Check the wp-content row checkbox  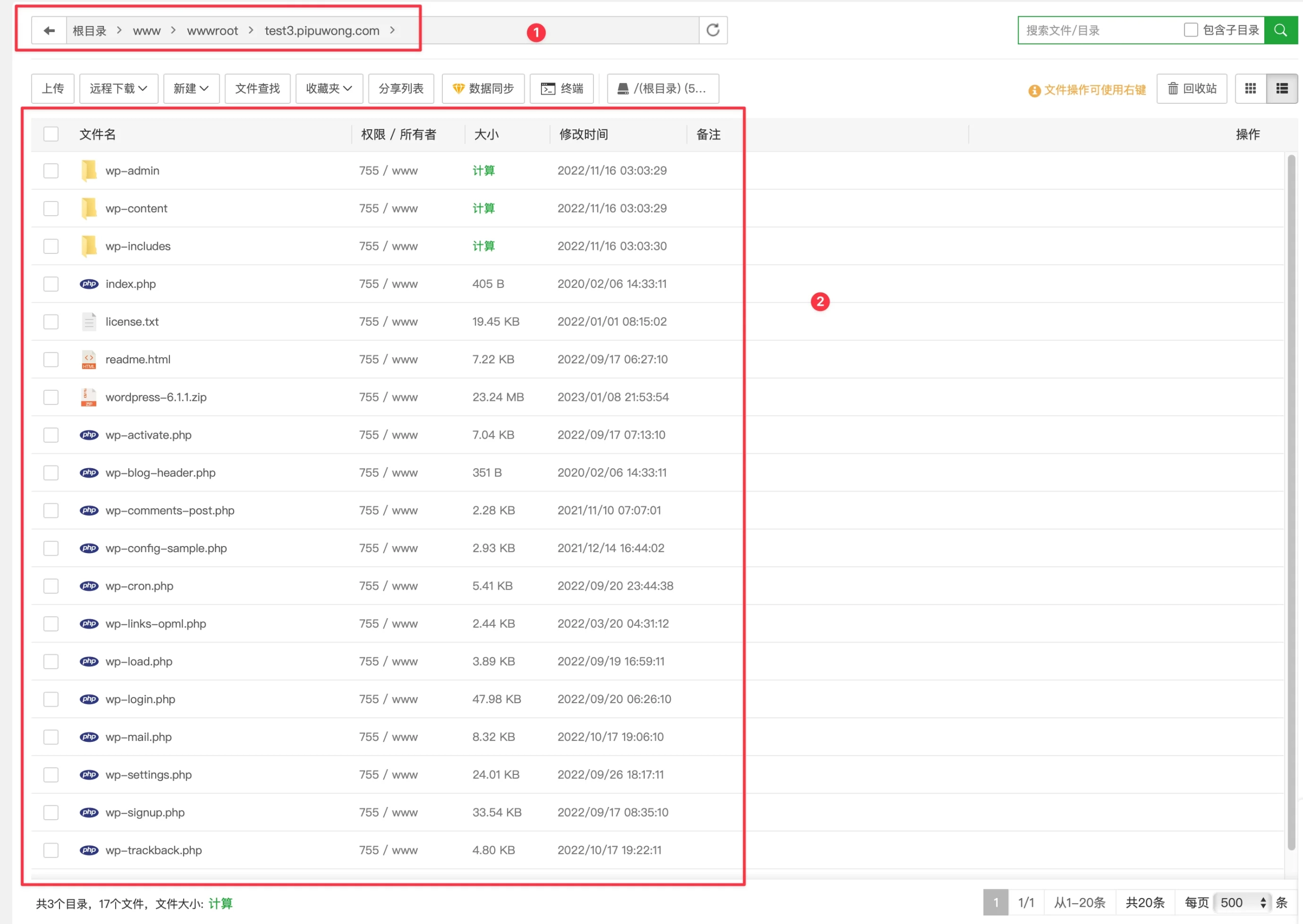pos(51,208)
